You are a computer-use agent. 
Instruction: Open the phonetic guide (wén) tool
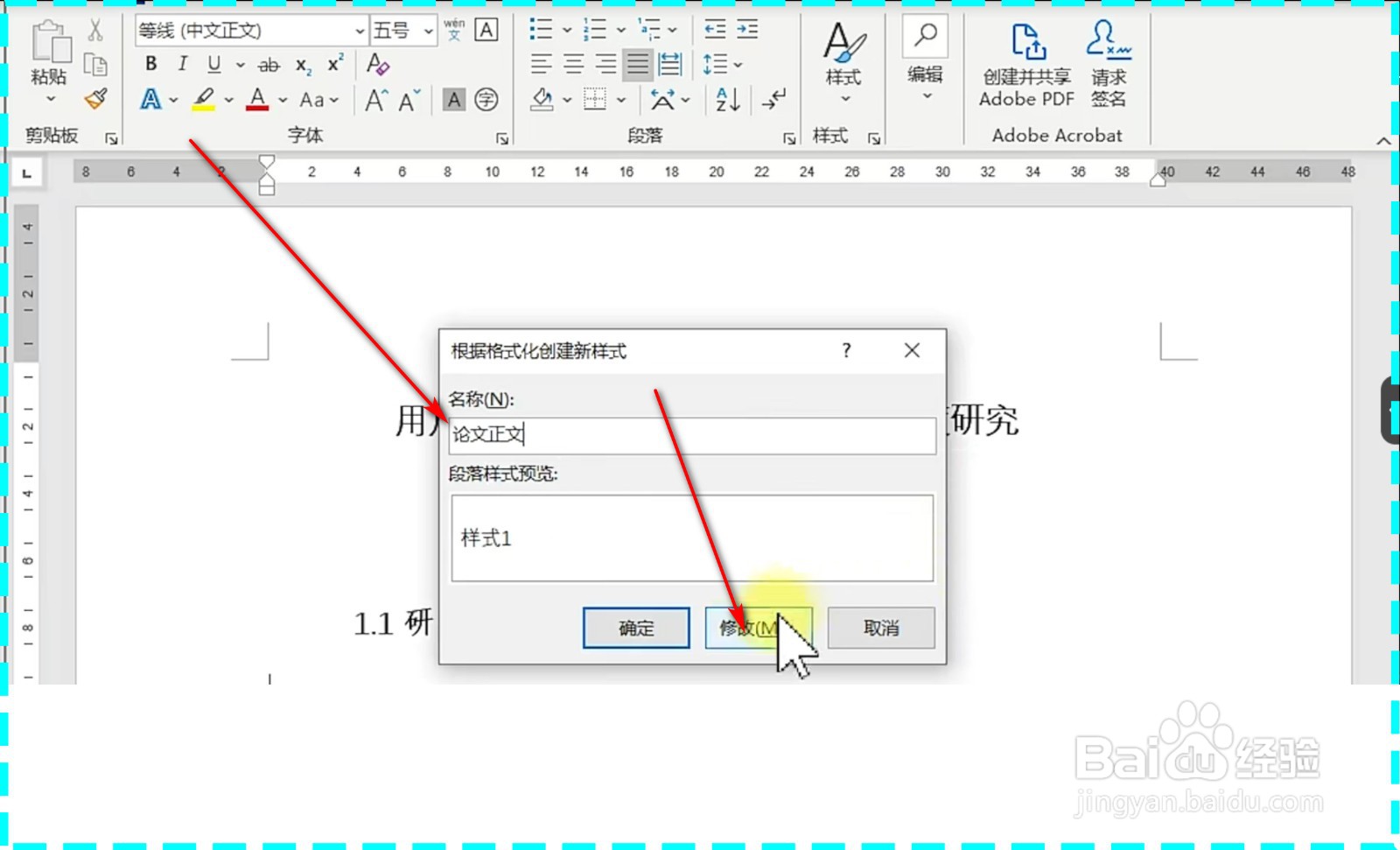pos(454,30)
